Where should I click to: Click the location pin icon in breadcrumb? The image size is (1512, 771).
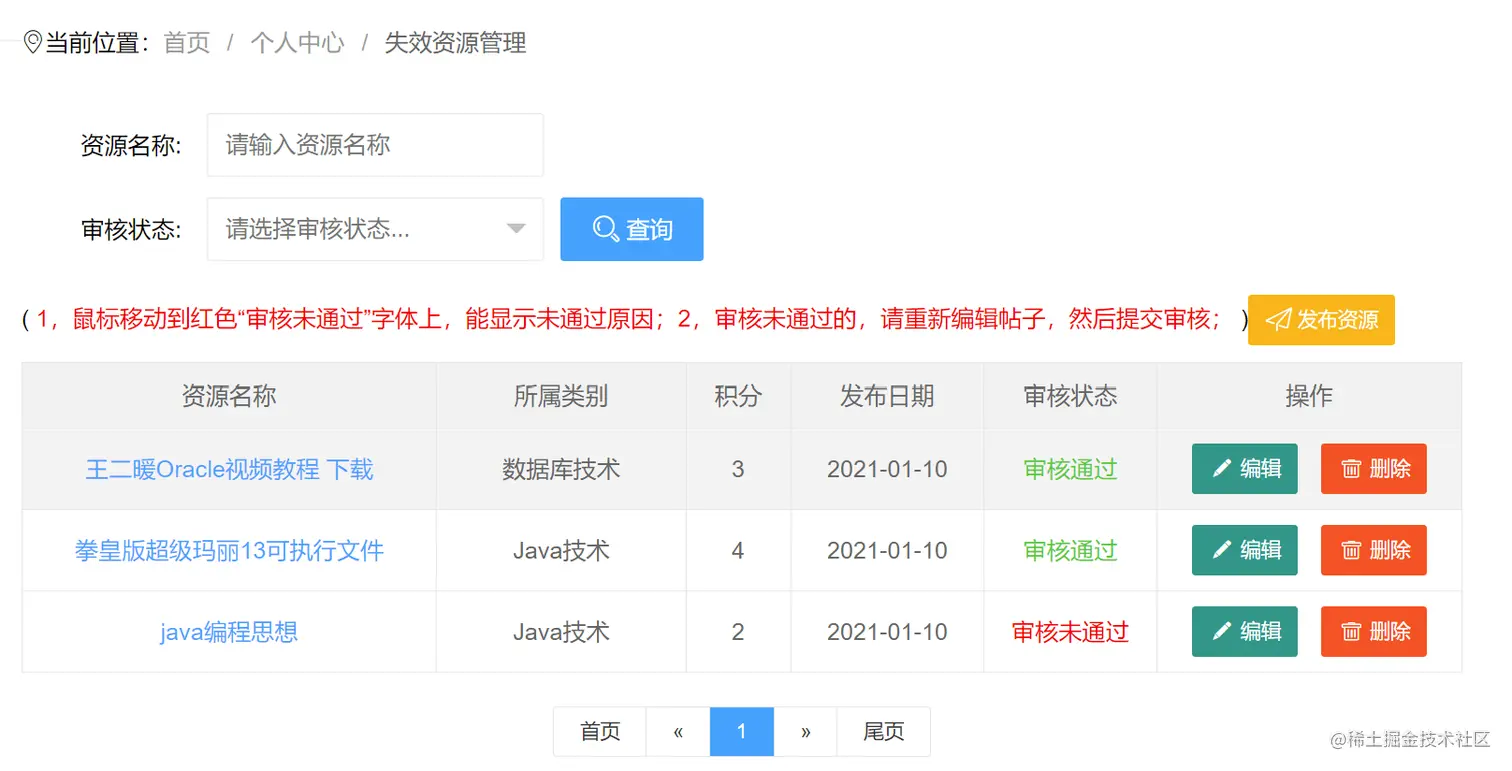click(x=33, y=43)
